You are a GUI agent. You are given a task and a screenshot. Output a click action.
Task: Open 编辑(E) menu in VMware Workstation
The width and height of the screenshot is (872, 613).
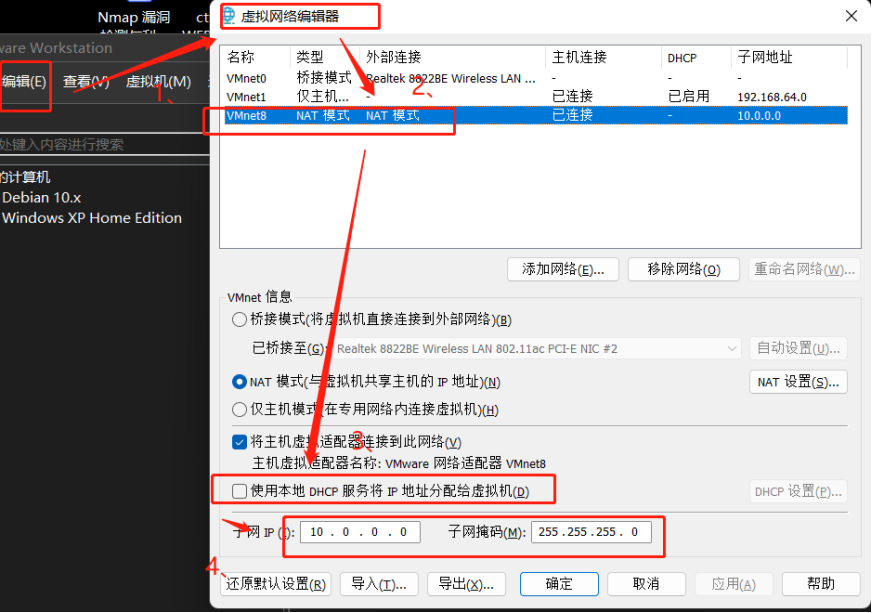point(24,82)
